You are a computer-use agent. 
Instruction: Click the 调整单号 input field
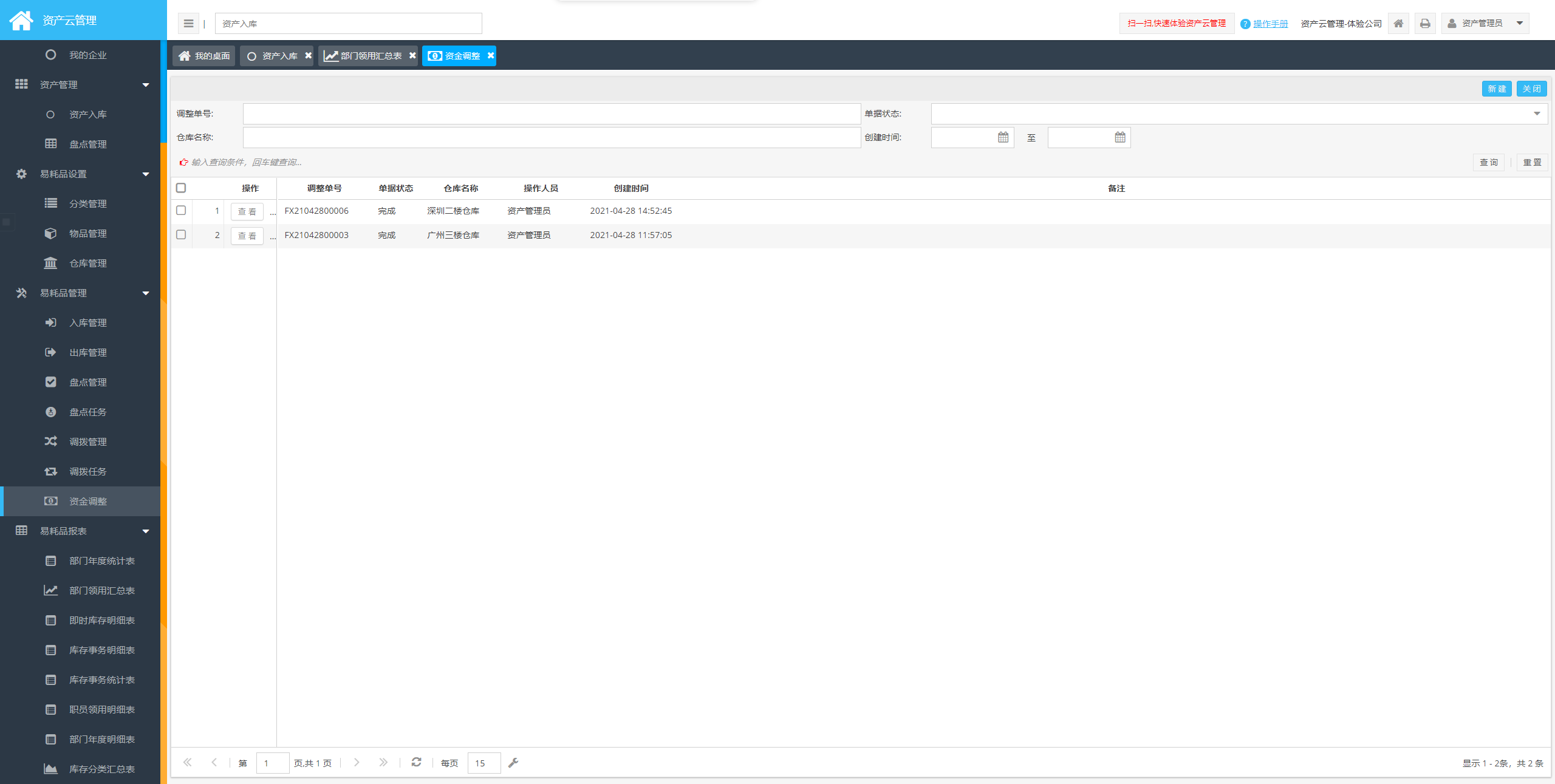coord(552,114)
